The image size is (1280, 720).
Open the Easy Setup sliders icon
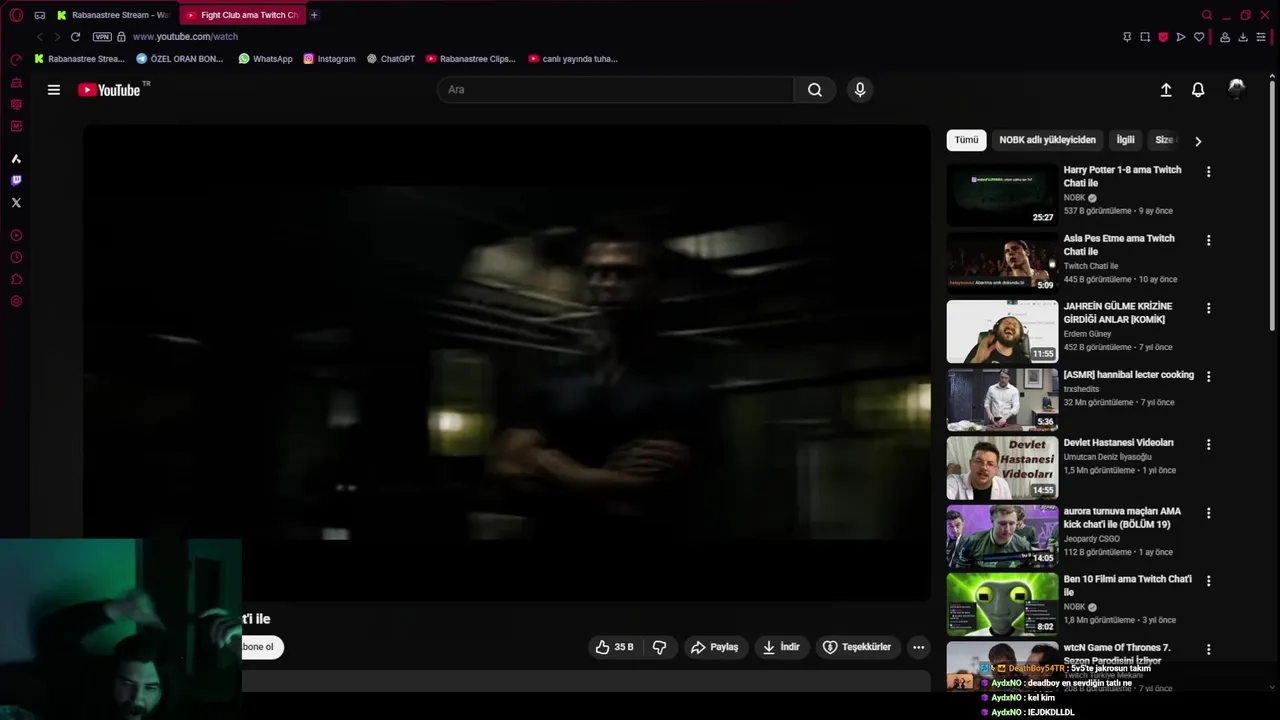[1261, 37]
